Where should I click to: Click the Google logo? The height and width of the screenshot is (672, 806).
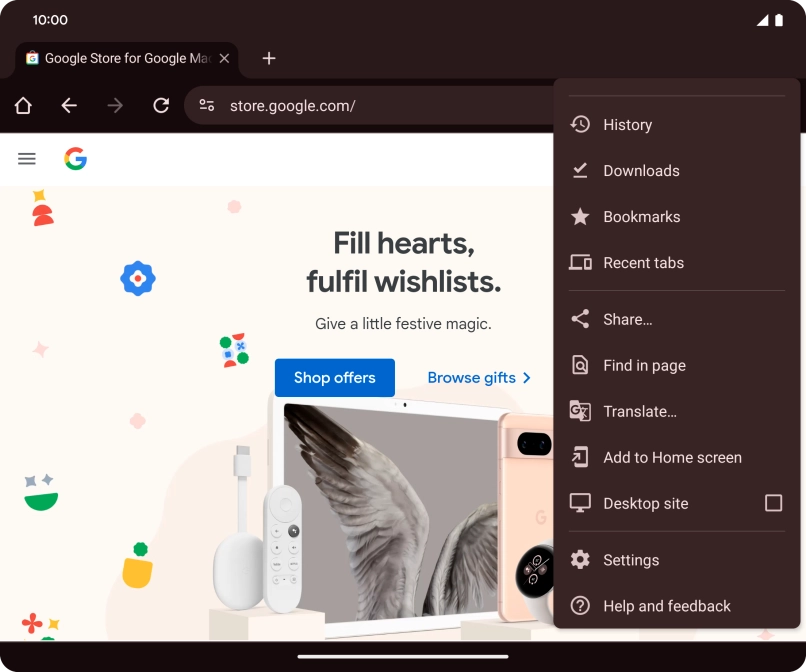click(x=75, y=159)
